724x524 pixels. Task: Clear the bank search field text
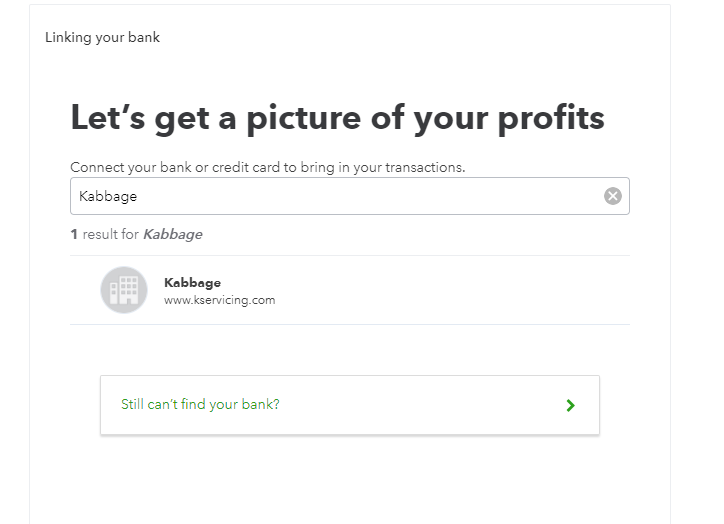point(613,196)
